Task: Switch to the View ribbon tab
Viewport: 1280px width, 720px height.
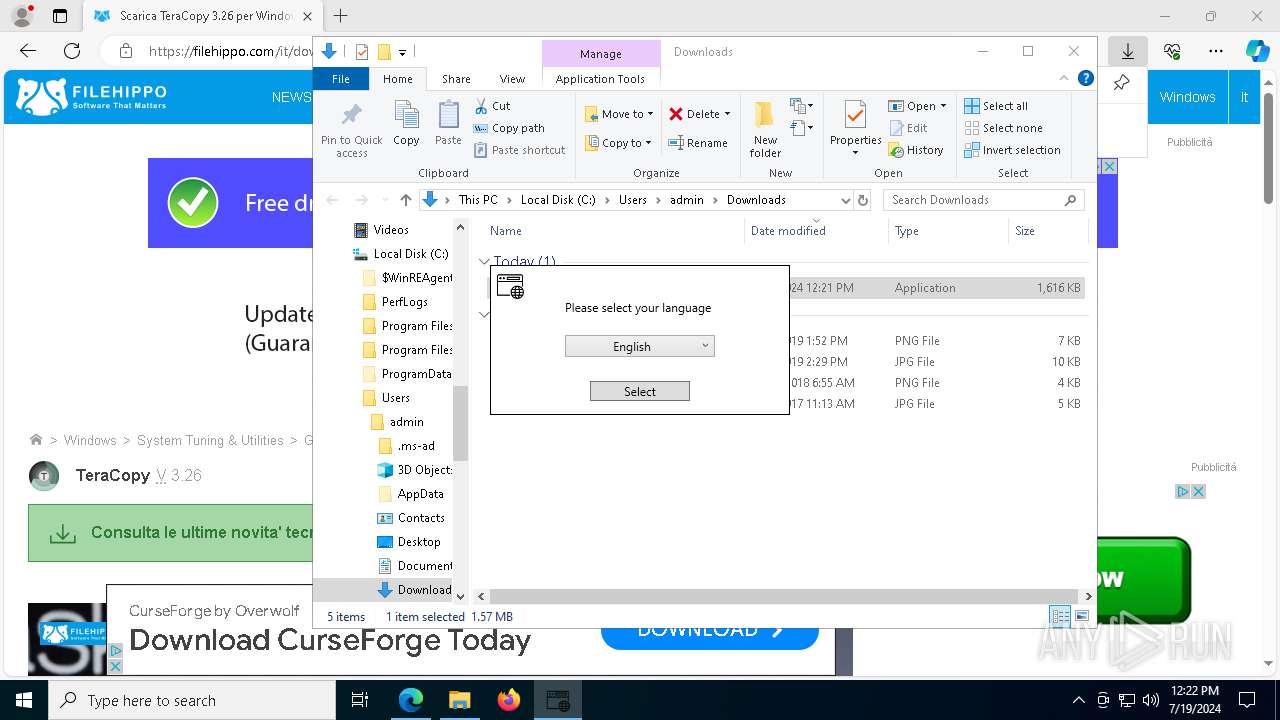Action: coord(512,79)
